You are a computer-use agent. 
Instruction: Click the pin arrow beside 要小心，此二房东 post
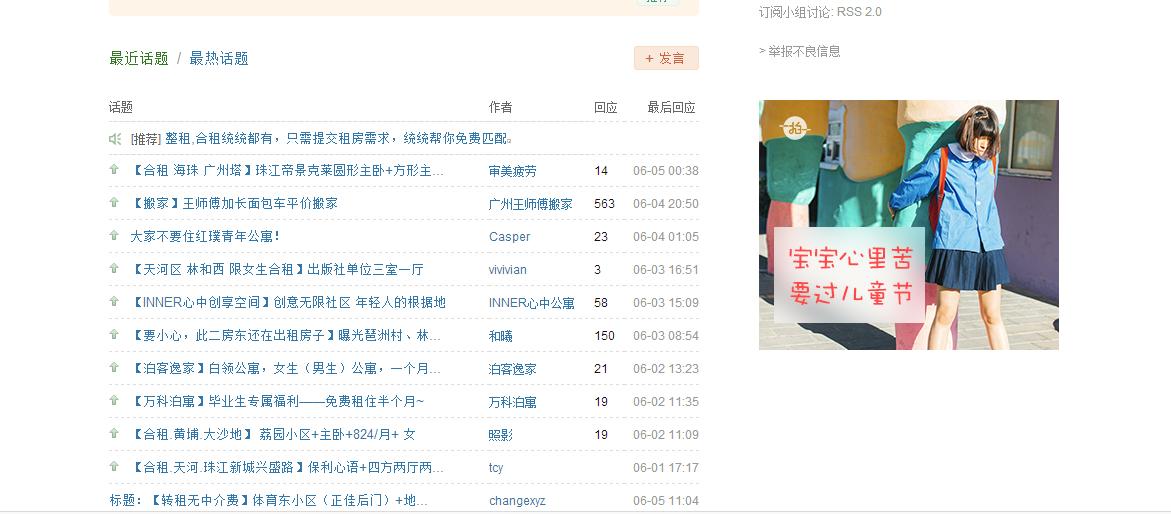pyautogui.click(x=114, y=334)
